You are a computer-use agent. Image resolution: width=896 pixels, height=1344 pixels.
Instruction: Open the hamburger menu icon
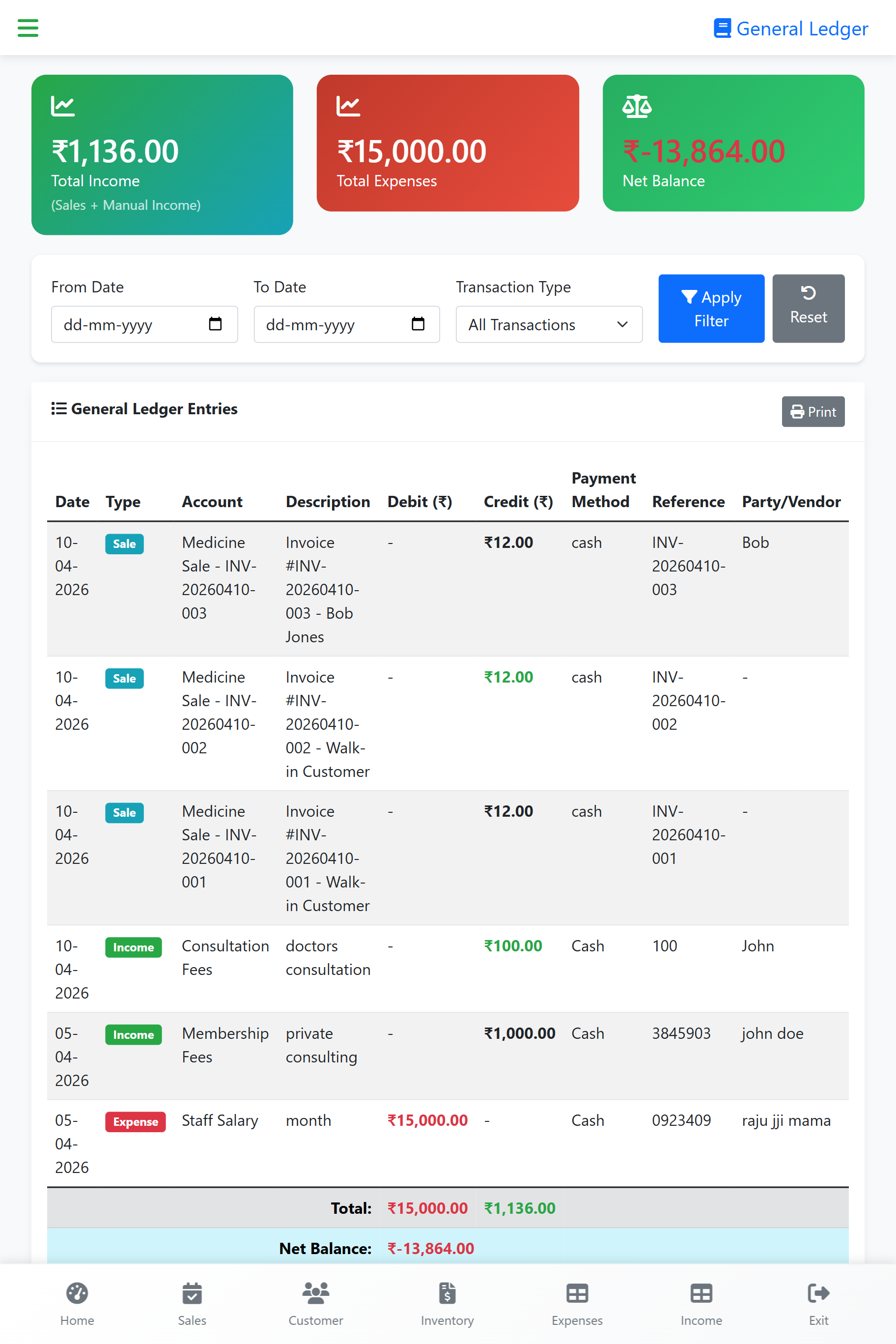click(x=28, y=28)
